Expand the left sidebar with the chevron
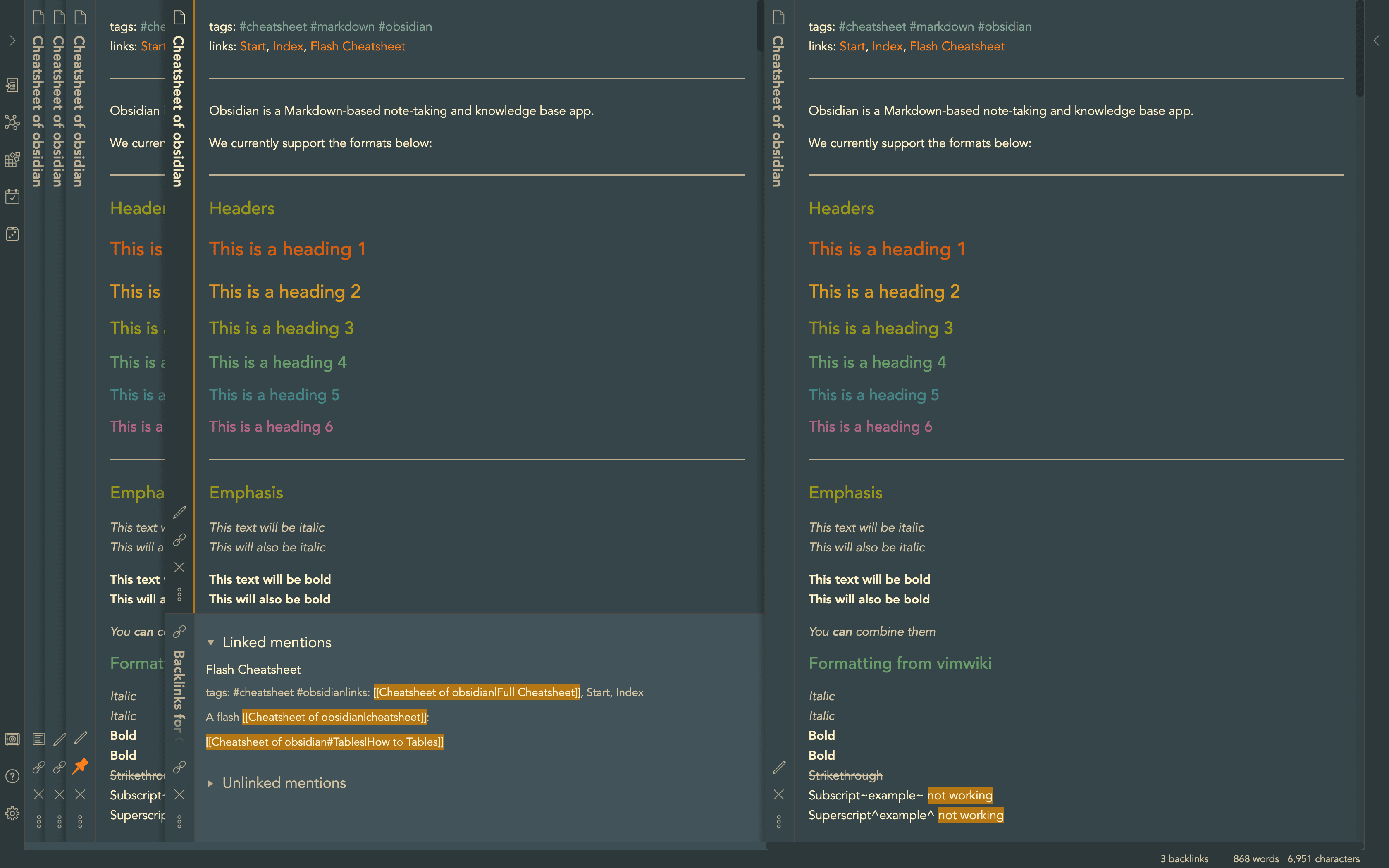 click(x=12, y=41)
